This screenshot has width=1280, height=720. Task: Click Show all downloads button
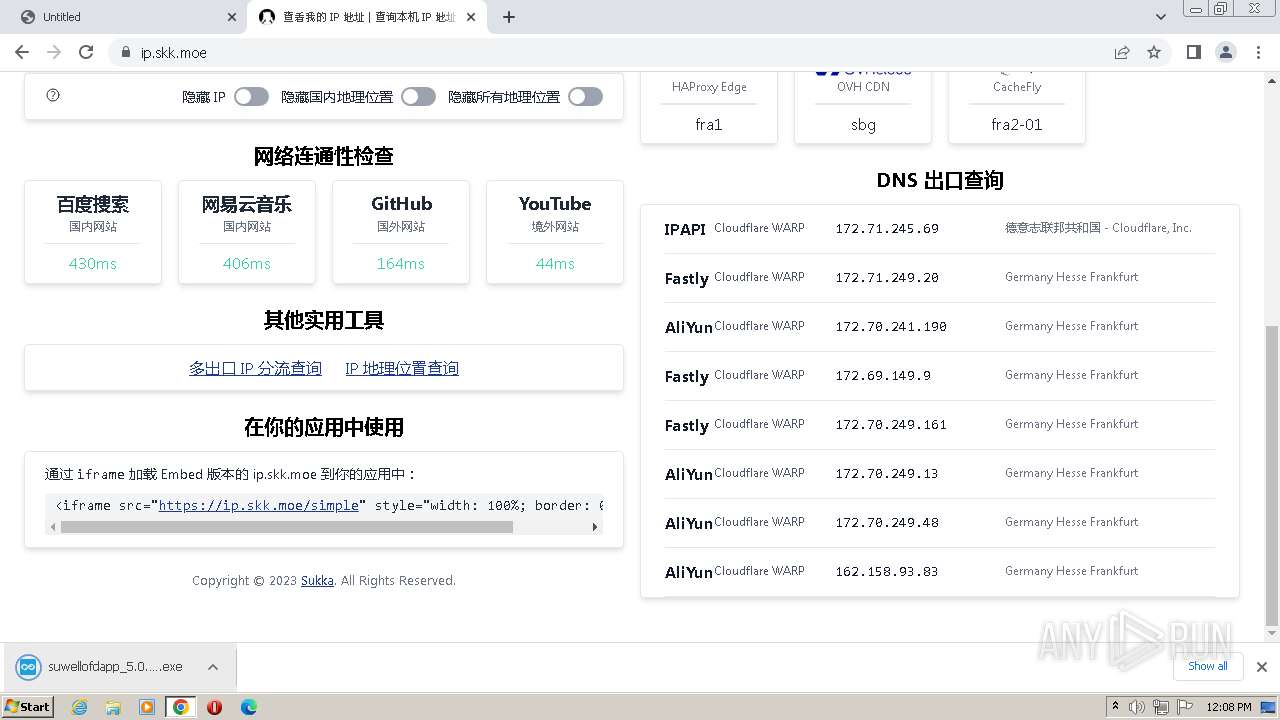pos(1208,666)
